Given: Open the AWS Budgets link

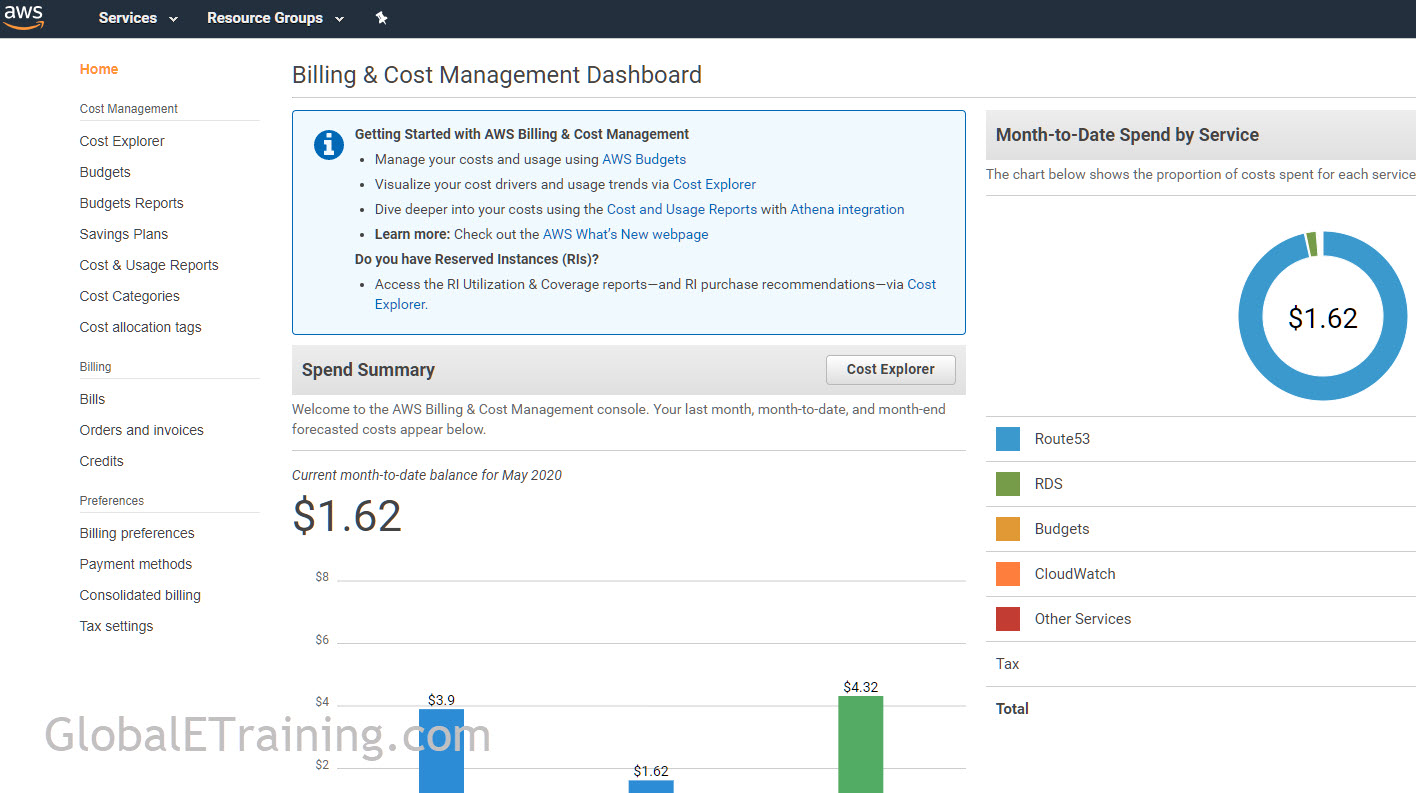Looking at the screenshot, I should [x=644, y=159].
